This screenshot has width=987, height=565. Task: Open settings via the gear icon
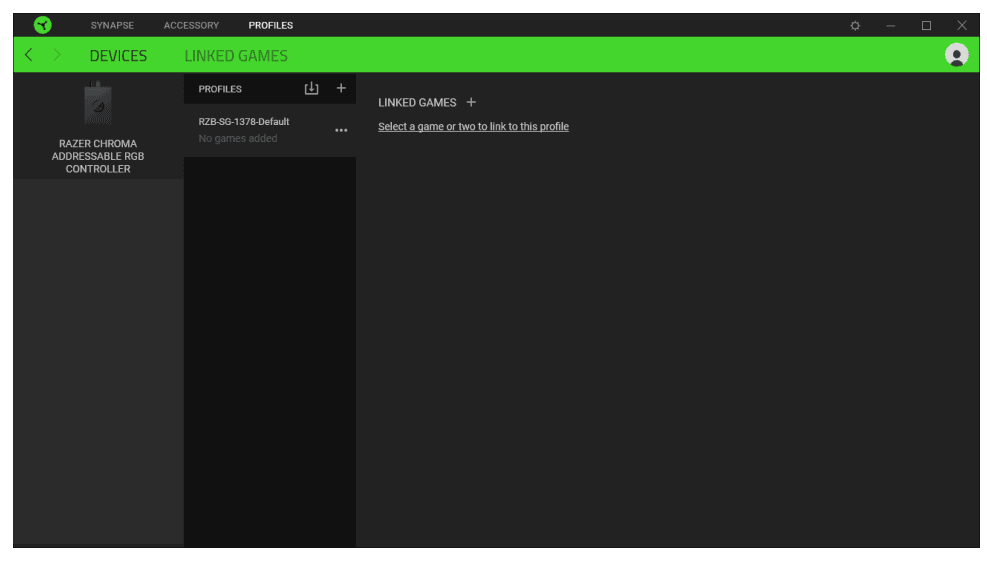coord(855,25)
